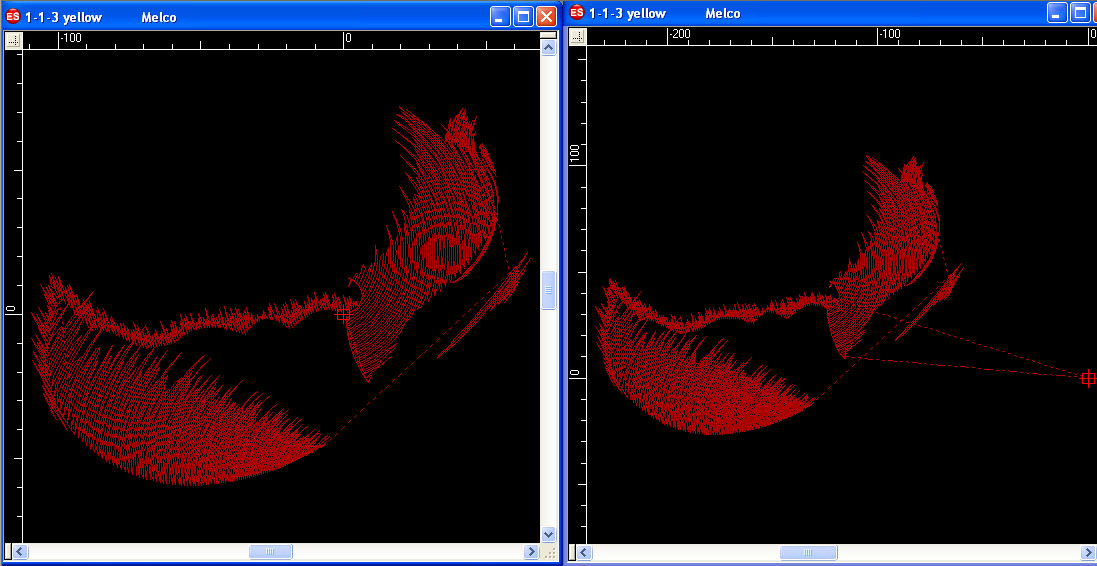Click the left window's vertical scrollbar thumb
The height and width of the screenshot is (566, 1097).
(x=548, y=290)
